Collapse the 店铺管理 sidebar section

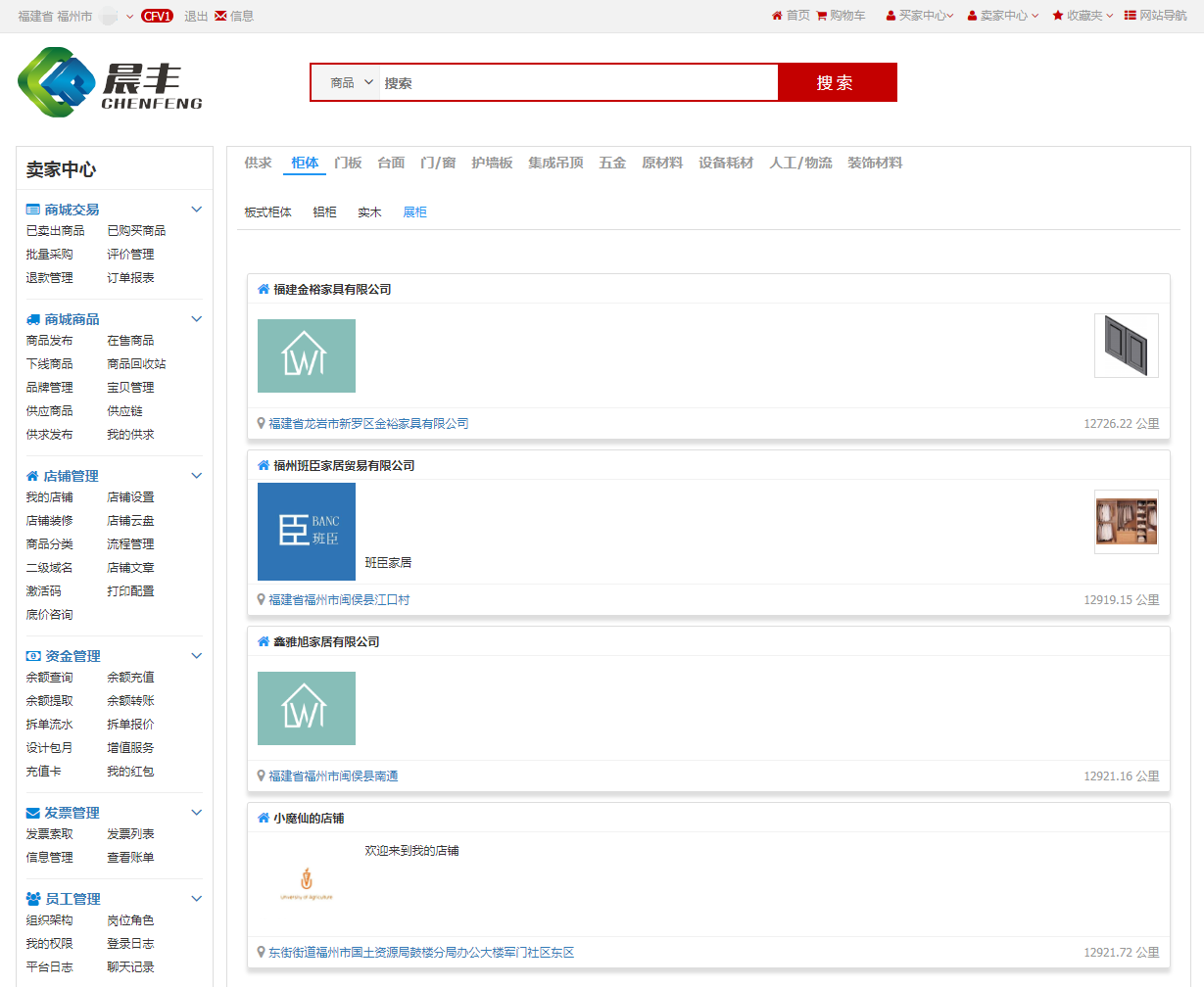(196, 476)
